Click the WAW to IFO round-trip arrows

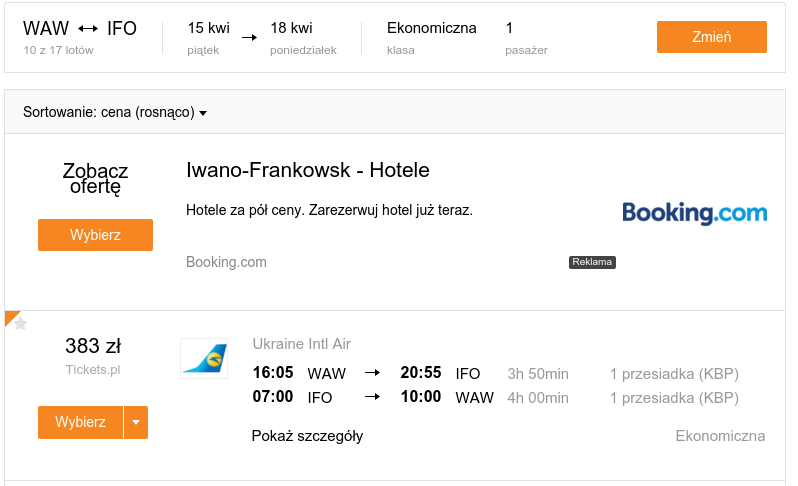(x=88, y=29)
